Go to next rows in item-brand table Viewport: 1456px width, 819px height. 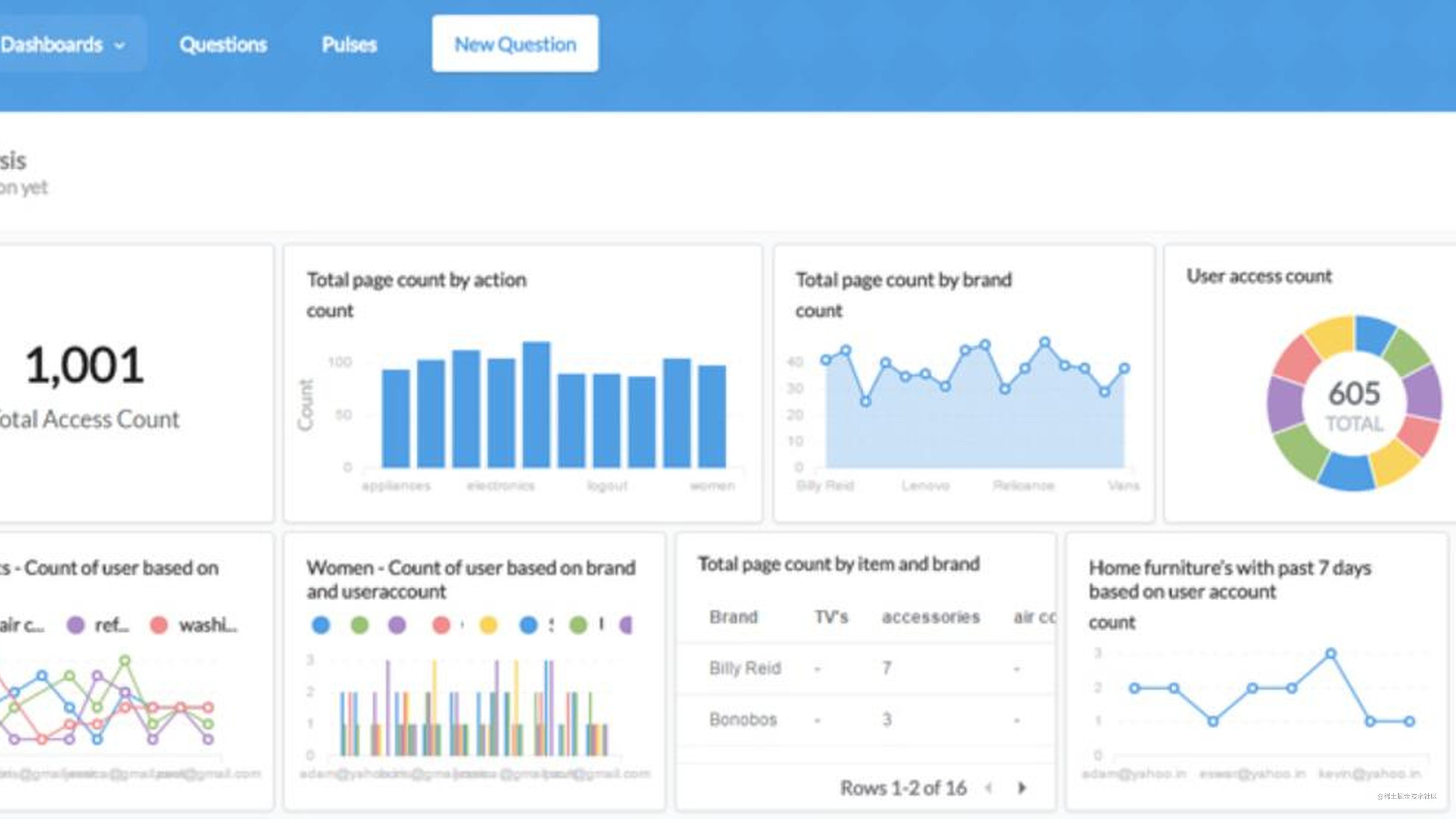1022,787
